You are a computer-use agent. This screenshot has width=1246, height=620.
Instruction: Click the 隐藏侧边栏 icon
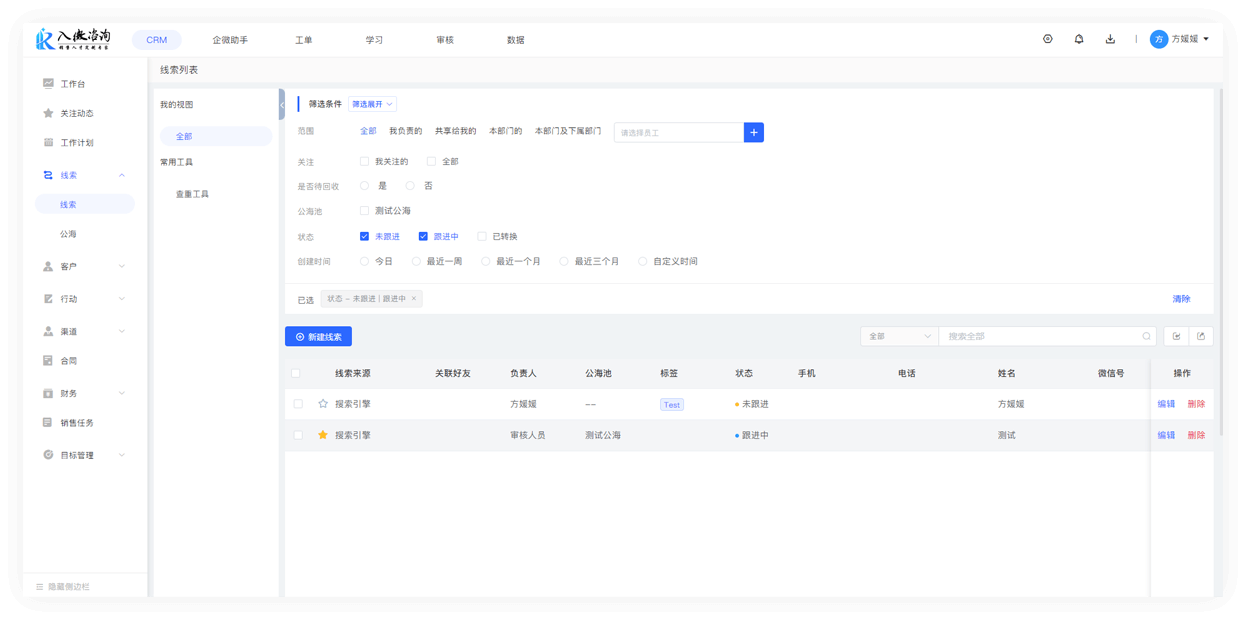click(x=40, y=587)
